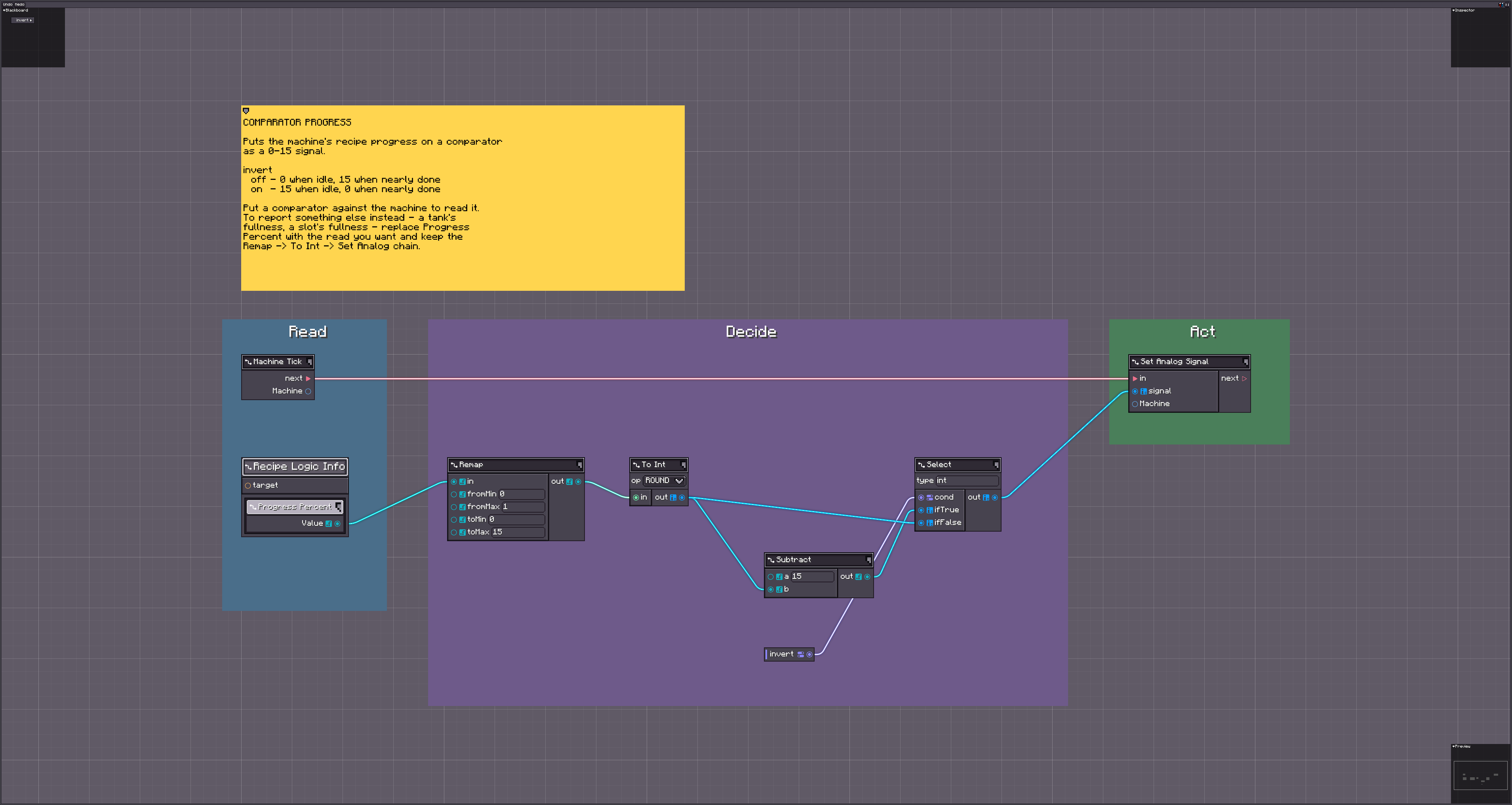Edit the Remap fromMax value field
The width and height of the screenshot is (1512, 805).
point(523,507)
